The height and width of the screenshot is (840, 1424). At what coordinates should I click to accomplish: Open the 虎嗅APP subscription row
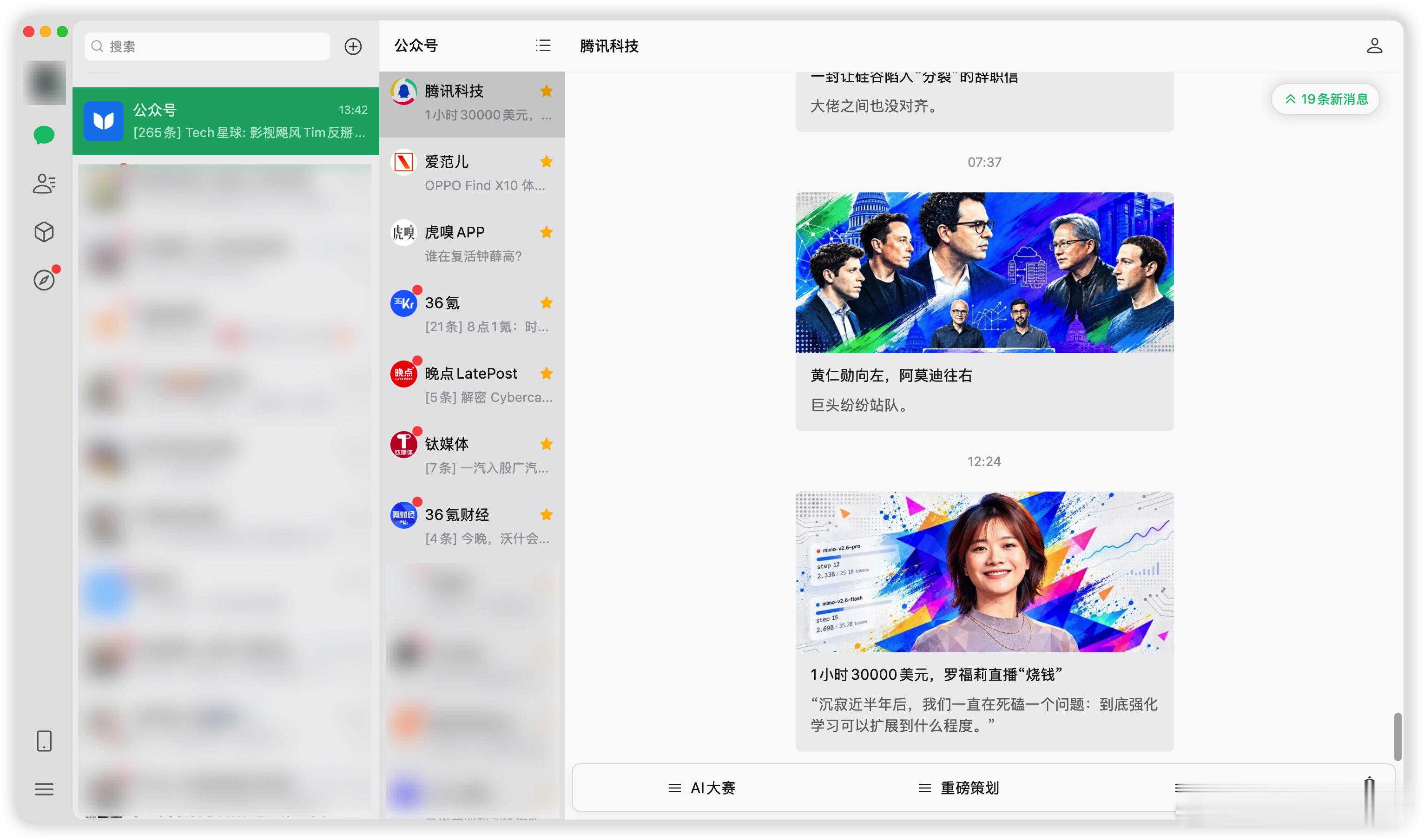(472, 244)
